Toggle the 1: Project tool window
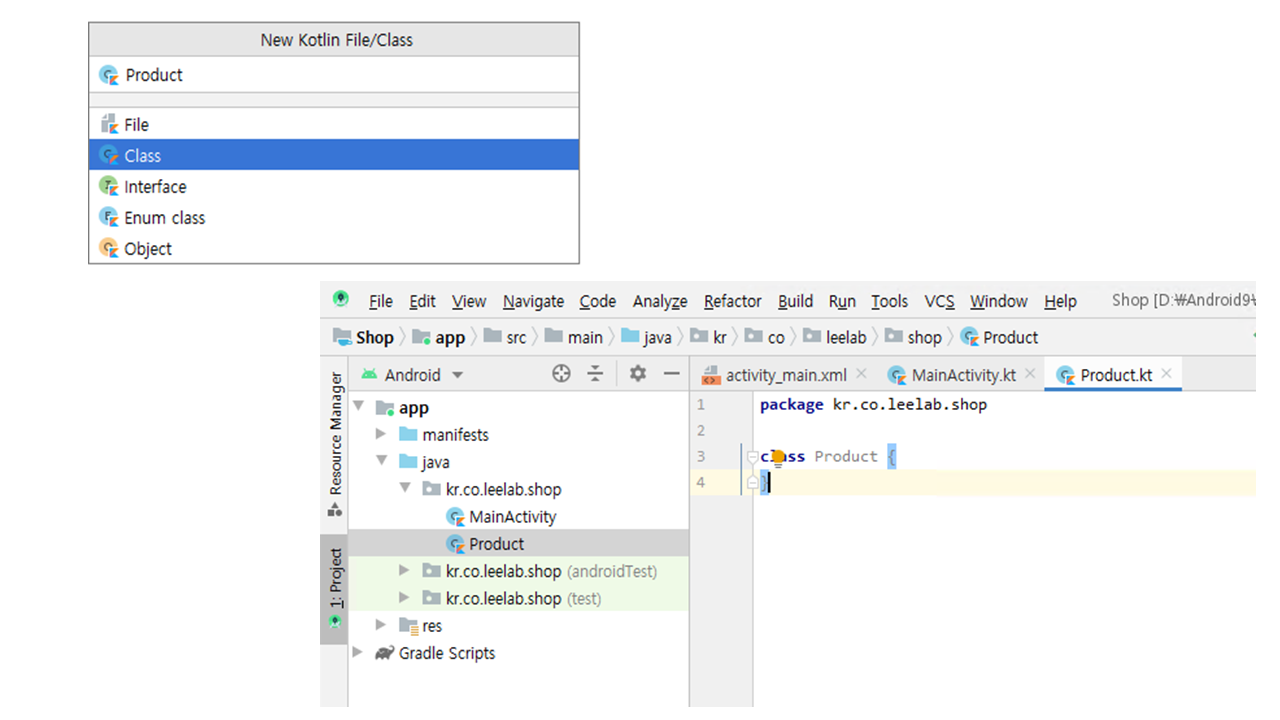This screenshot has height=720, width=1280. pyautogui.click(x=336, y=580)
